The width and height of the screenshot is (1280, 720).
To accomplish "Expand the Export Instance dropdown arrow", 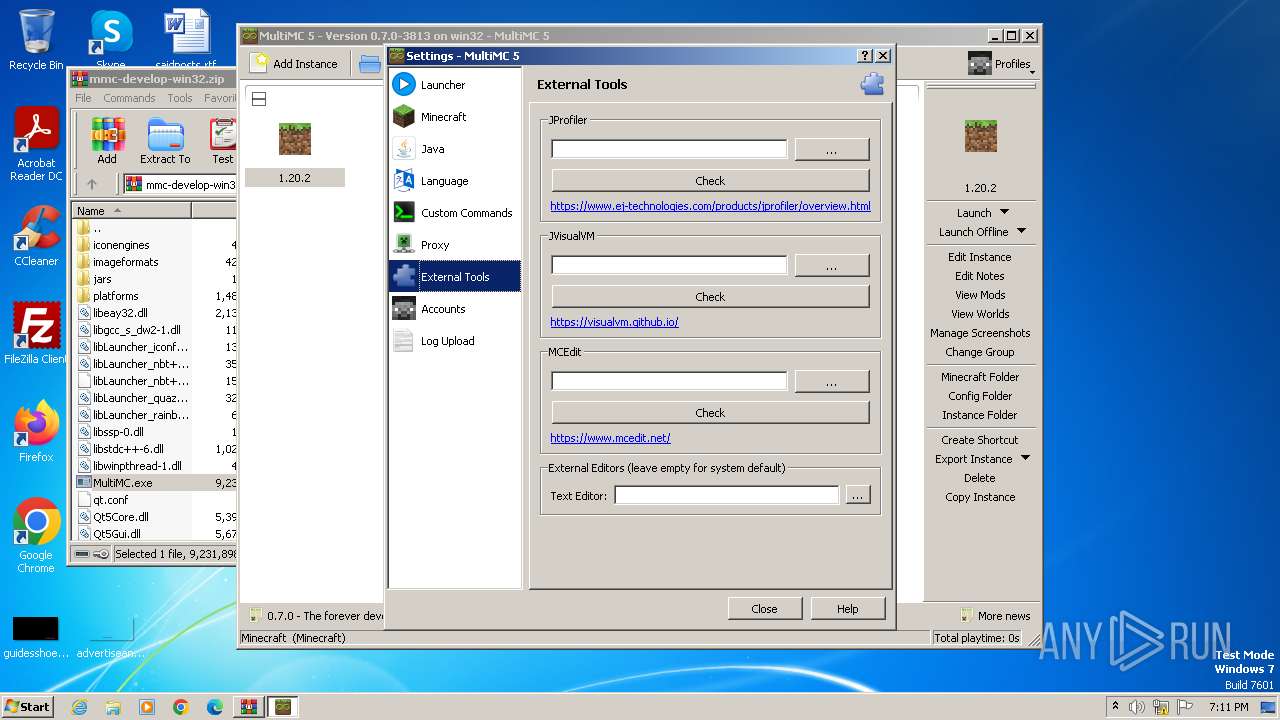I will click(x=1025, y=459).
